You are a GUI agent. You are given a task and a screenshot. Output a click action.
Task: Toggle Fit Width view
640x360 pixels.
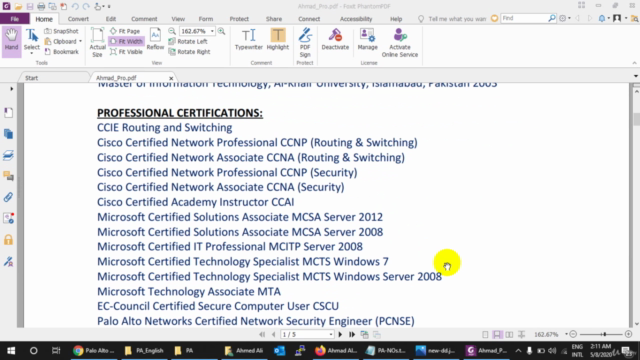(x=126, y=41)
